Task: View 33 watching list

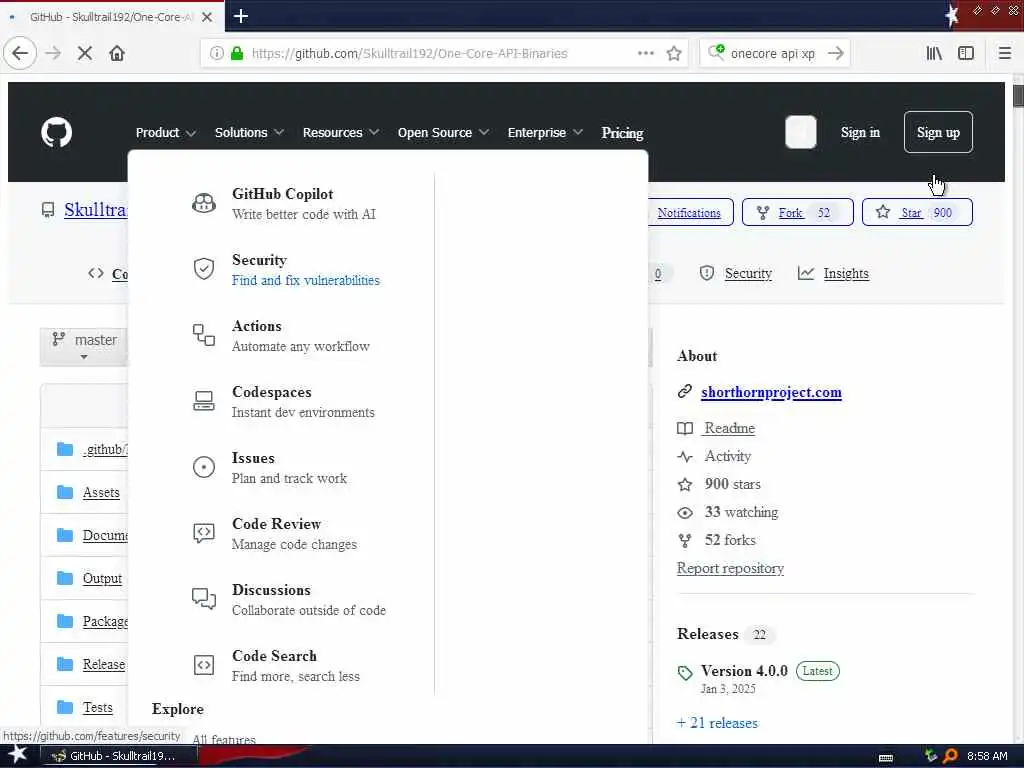Action: [x=741, y=512]
